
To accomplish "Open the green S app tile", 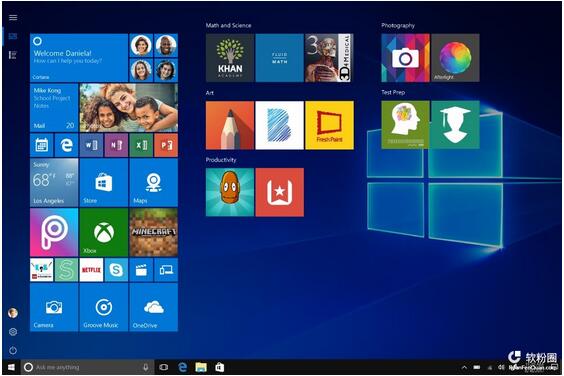I will (67, 270).
